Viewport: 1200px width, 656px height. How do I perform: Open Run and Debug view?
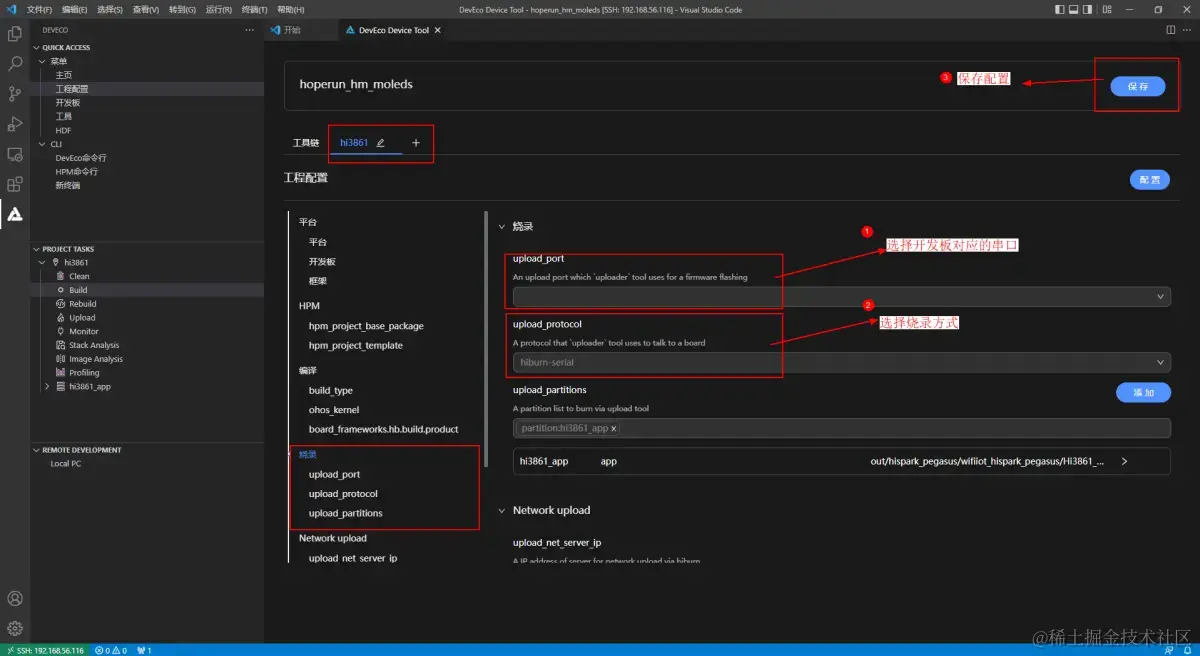click(15, 124)
